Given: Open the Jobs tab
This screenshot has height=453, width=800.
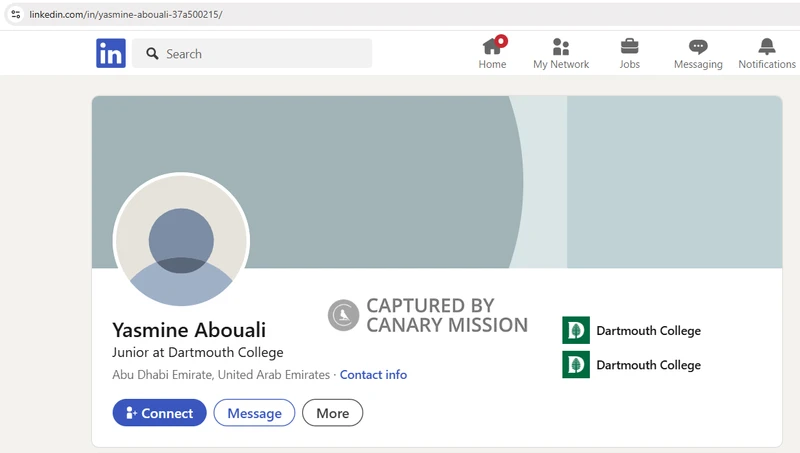Looking at the screenshot, I should coord(629,53).
